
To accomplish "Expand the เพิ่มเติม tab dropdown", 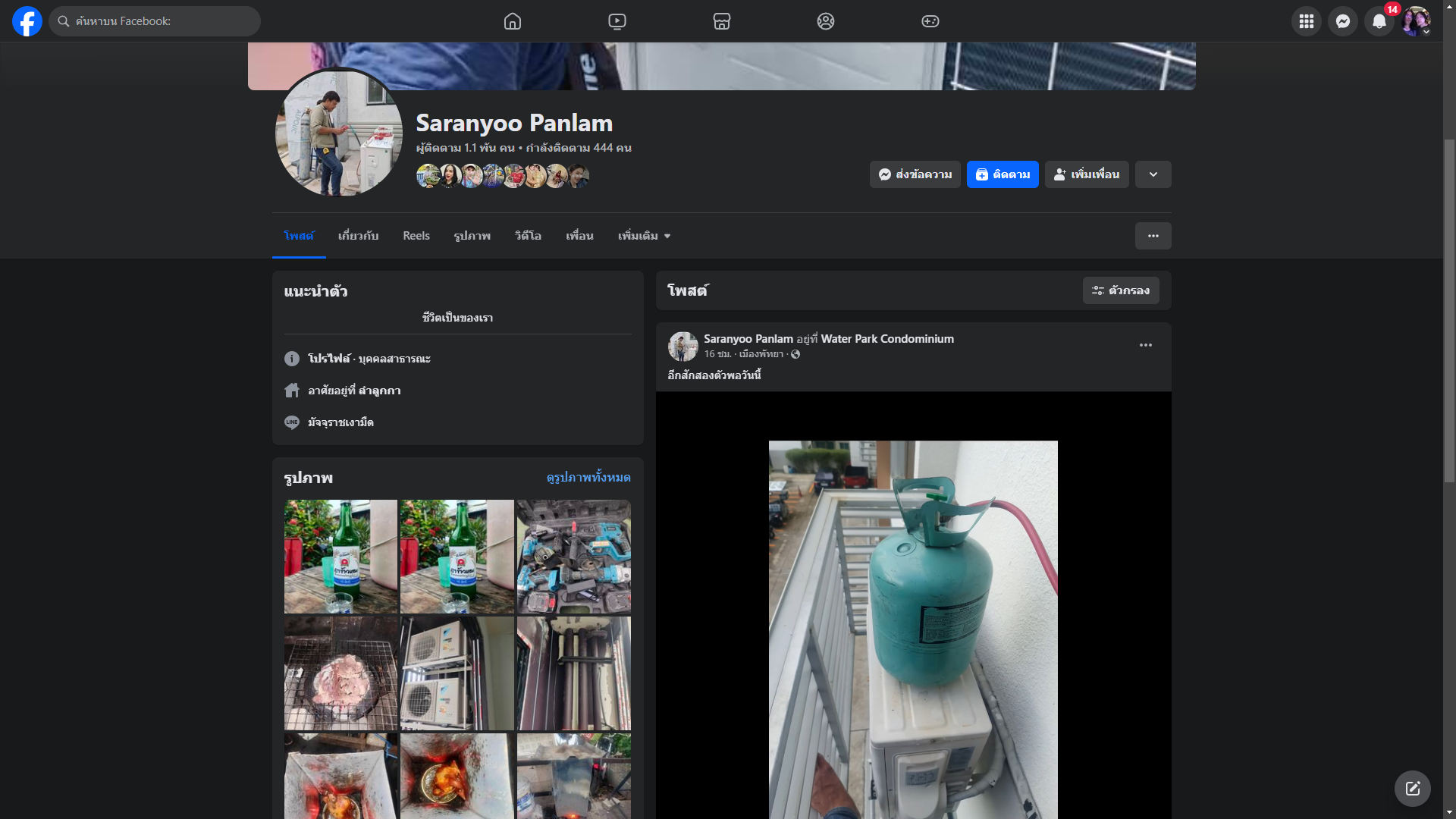I will [x=644, y=236].
